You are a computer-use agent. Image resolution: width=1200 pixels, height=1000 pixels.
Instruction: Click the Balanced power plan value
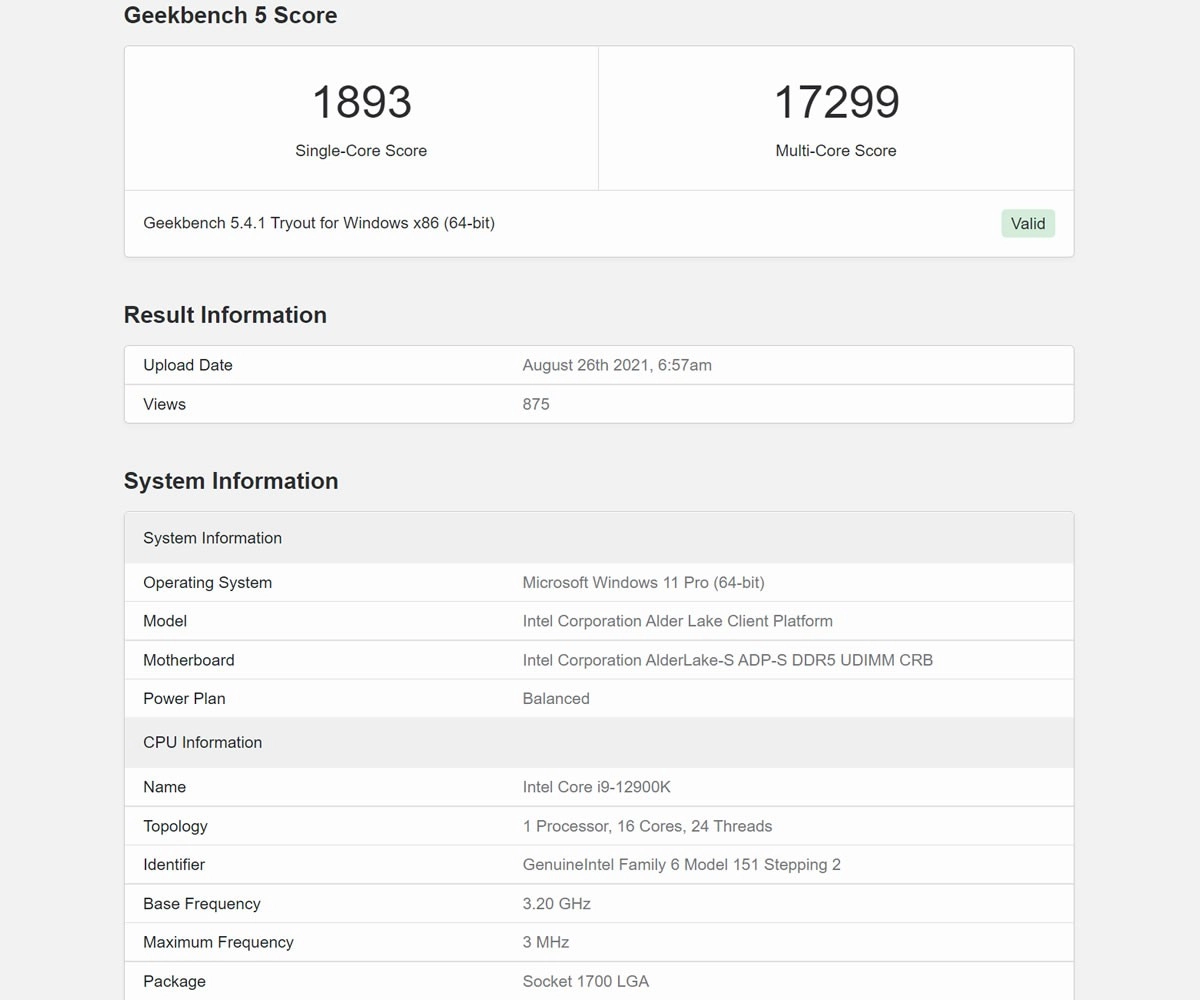click(x=556, y=698)
